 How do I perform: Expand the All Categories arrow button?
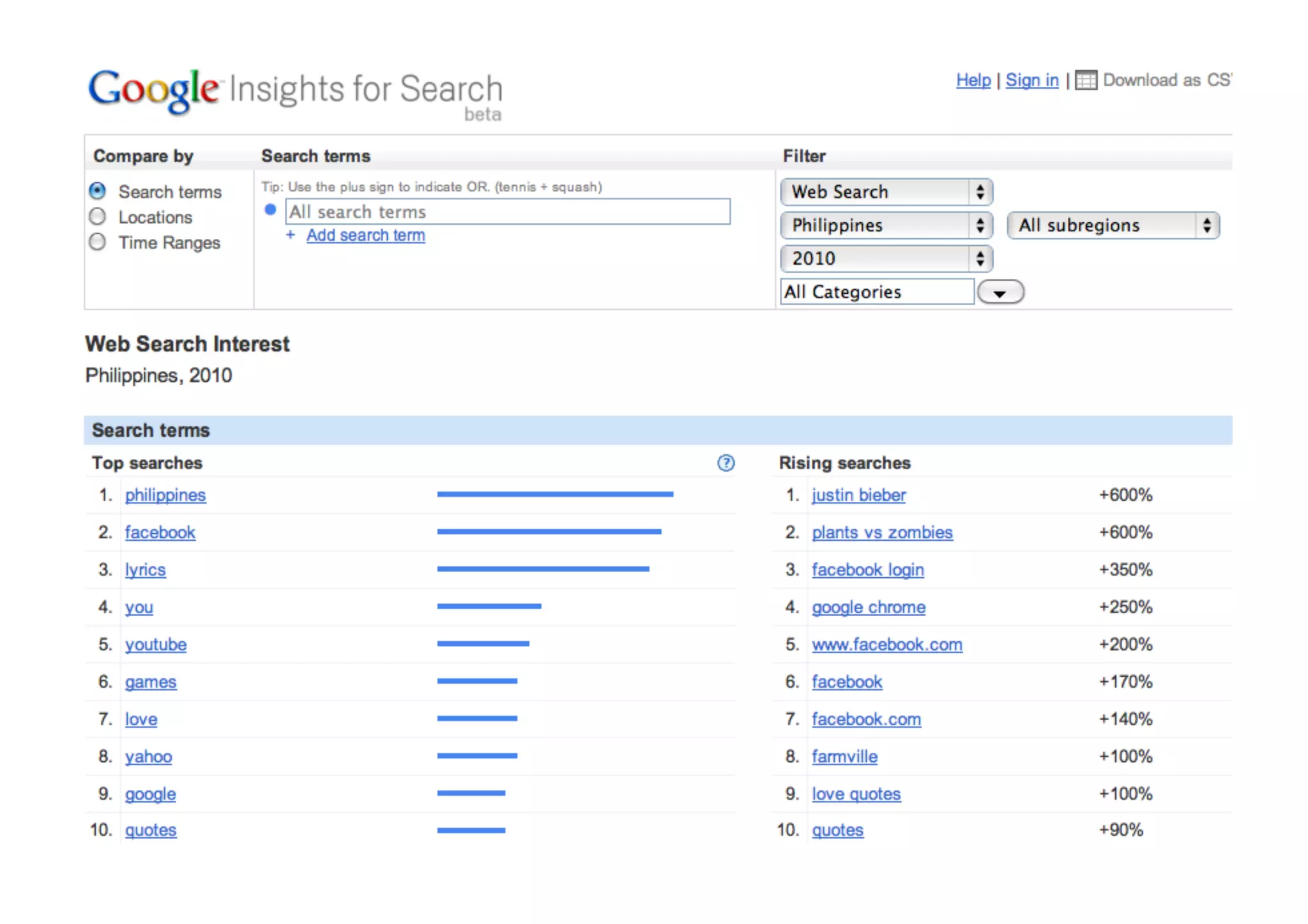click(x=1000, y=292)
